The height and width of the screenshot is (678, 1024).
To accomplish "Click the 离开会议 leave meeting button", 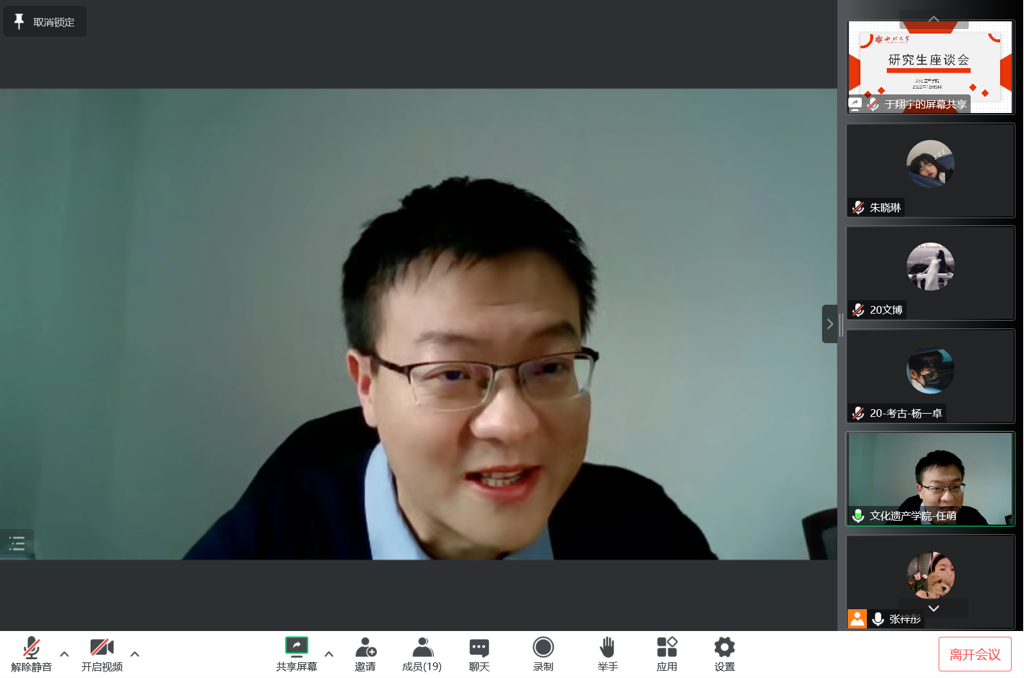I will [974, 654].
